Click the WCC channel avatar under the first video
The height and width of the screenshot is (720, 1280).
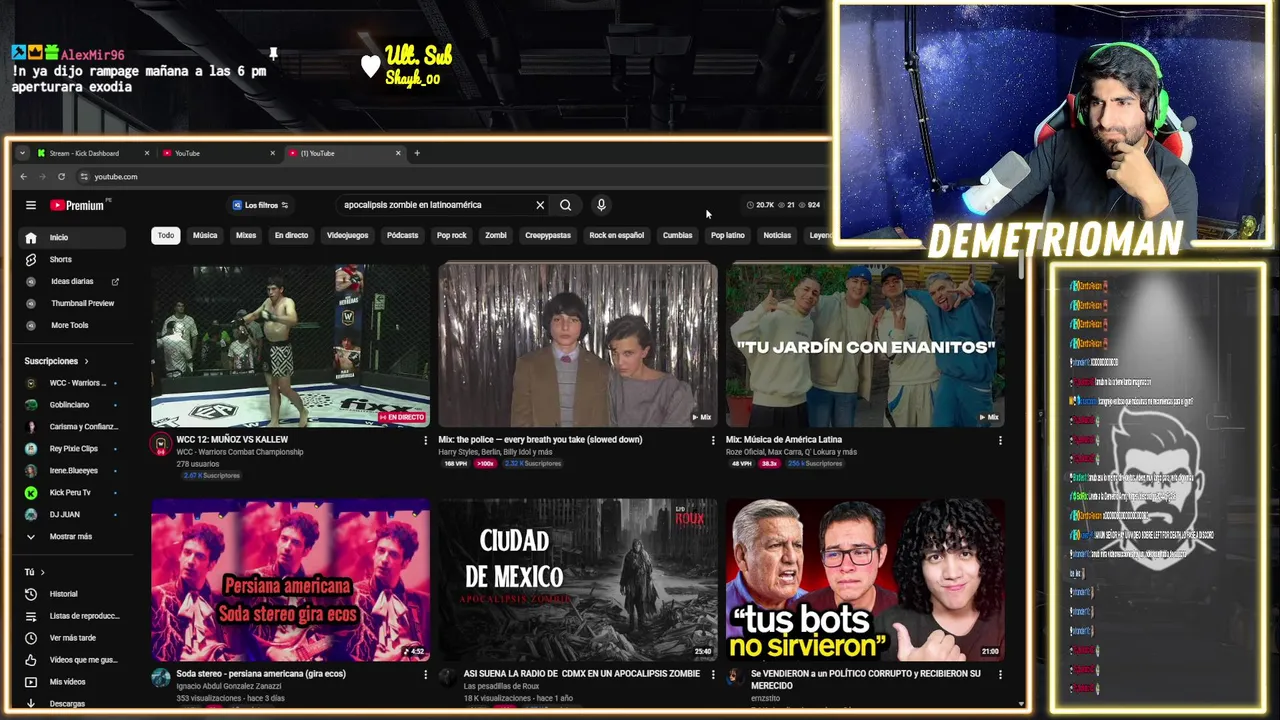click(160, 445)
